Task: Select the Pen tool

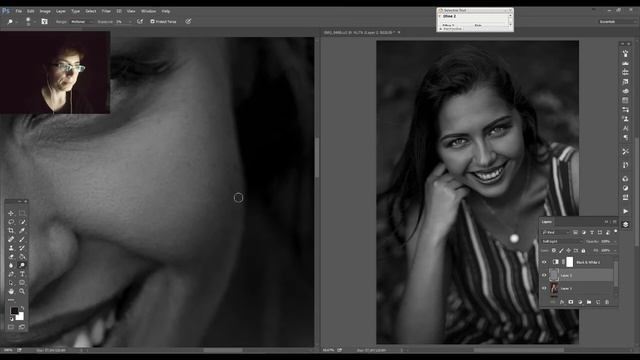Action: coord(11,274)
